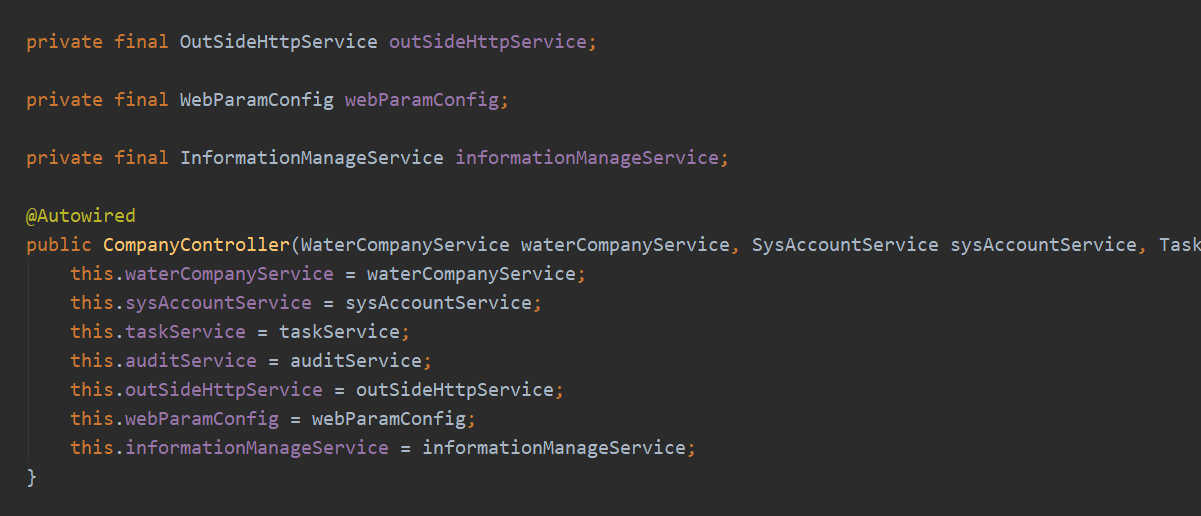Click the constructor's closing curly brace
The width and height of the screenshot is (1201, 516).
click(32, 477)
